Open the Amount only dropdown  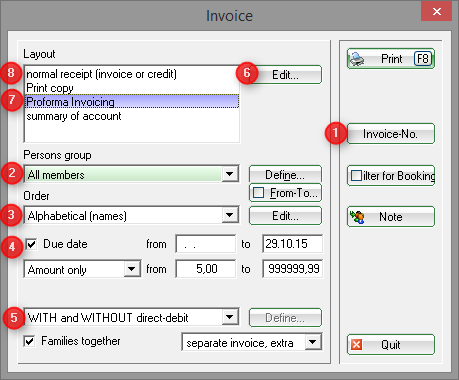[132, 269]
